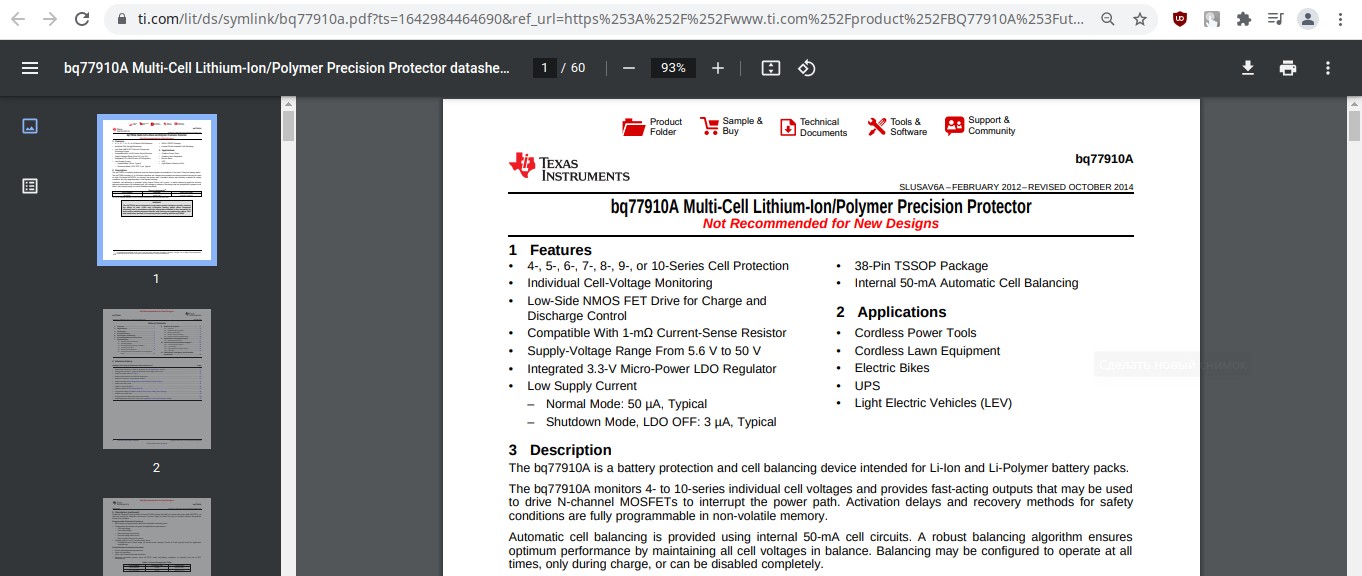This screenshot has width=1362, height=576.
Task: Show page thumbnails view in sidebar
Action: pos(30,126)
